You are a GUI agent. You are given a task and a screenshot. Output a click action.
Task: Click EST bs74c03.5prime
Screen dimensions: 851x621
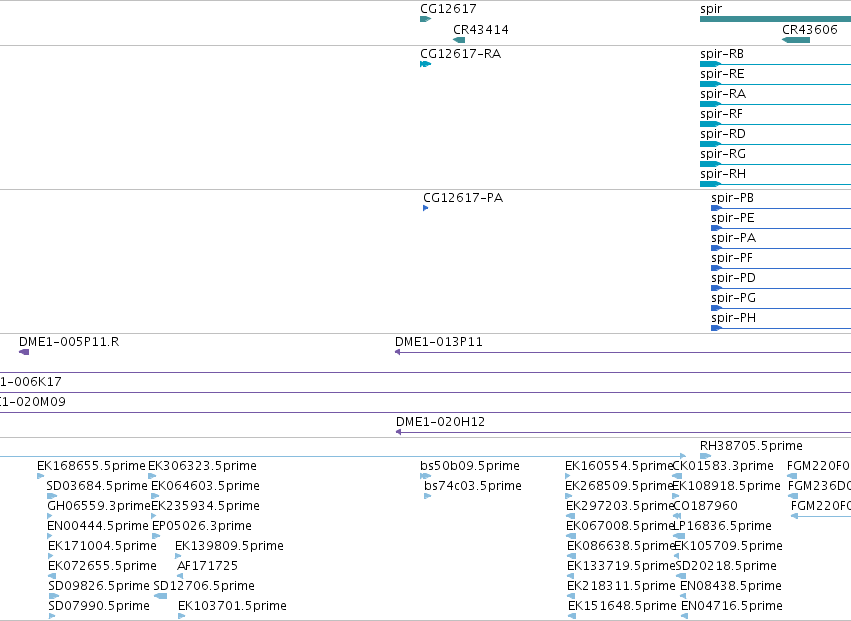pyautogui.click(x=473, y=486)
